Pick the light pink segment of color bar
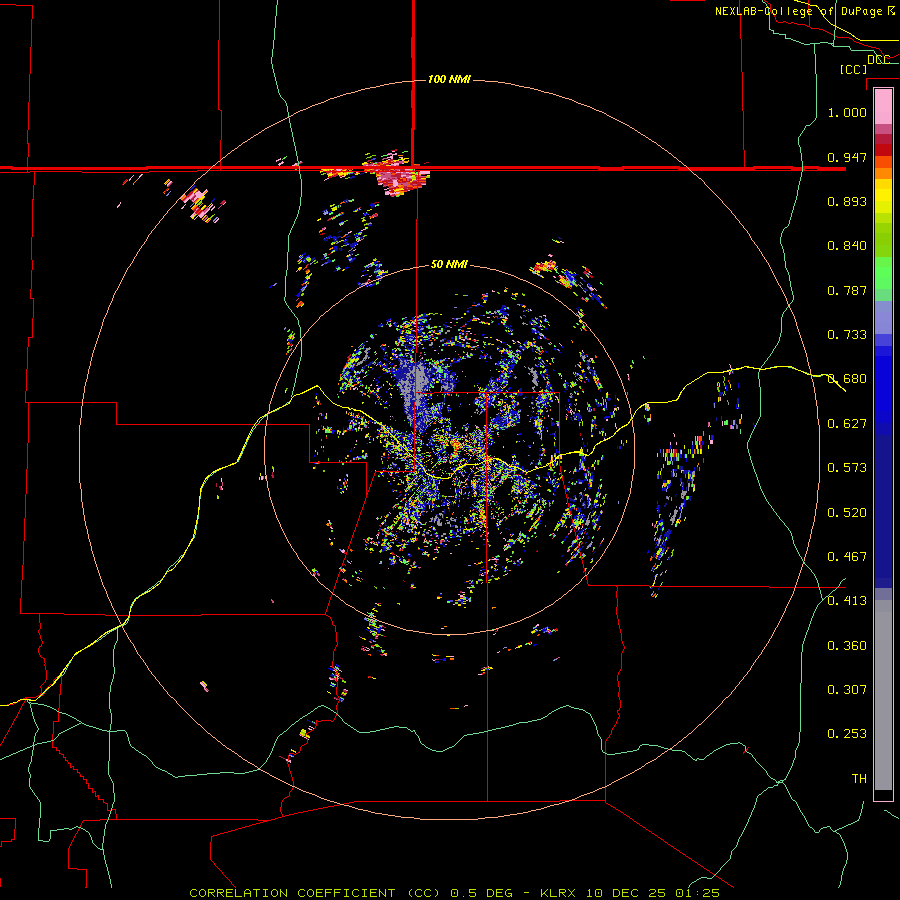The image size is (900, 900). [x=883, y=107]
